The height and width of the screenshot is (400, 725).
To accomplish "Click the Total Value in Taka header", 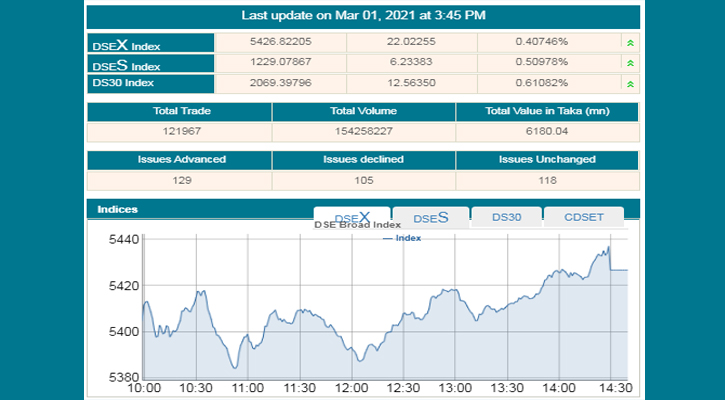I will [547, 111].
